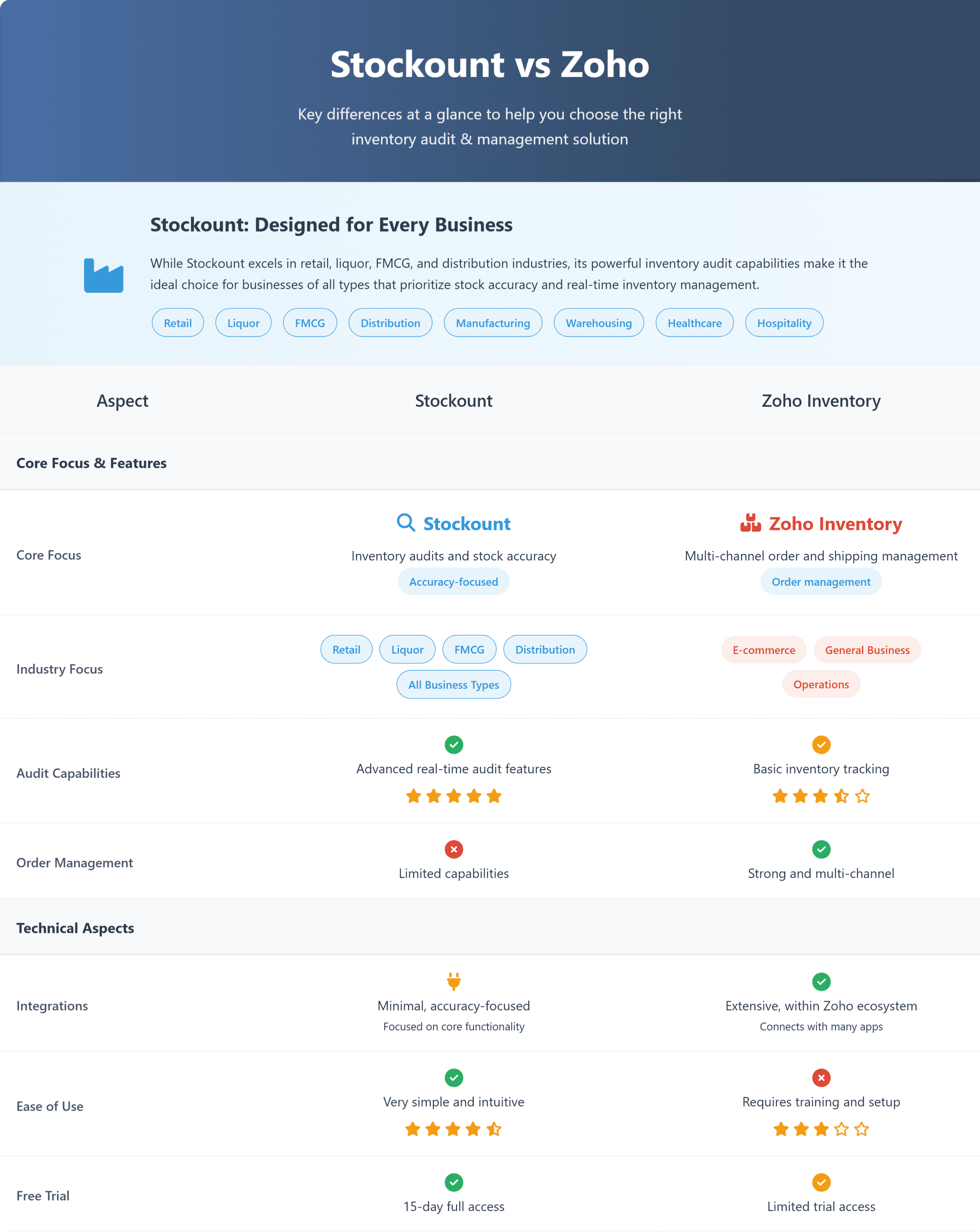Click Stockount ease of use star rating
Viewport: 980px width, 1232px height.
453,1129
